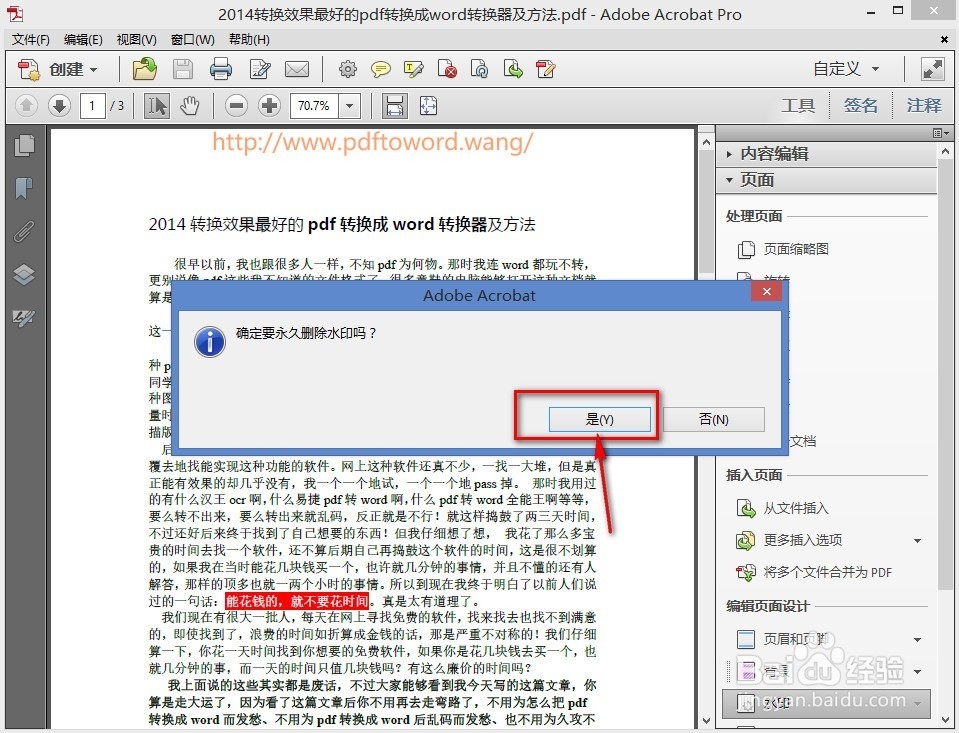Click the 70.7% zoom level field
This screenshot has width=959, height=733.
point(314,106)
